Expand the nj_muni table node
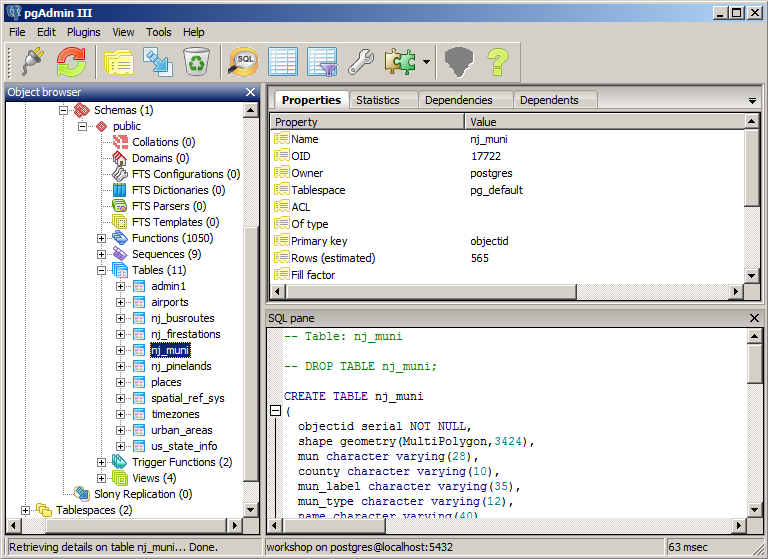The image size is (768, 559). pyautogui.click(x=120, y=350)
